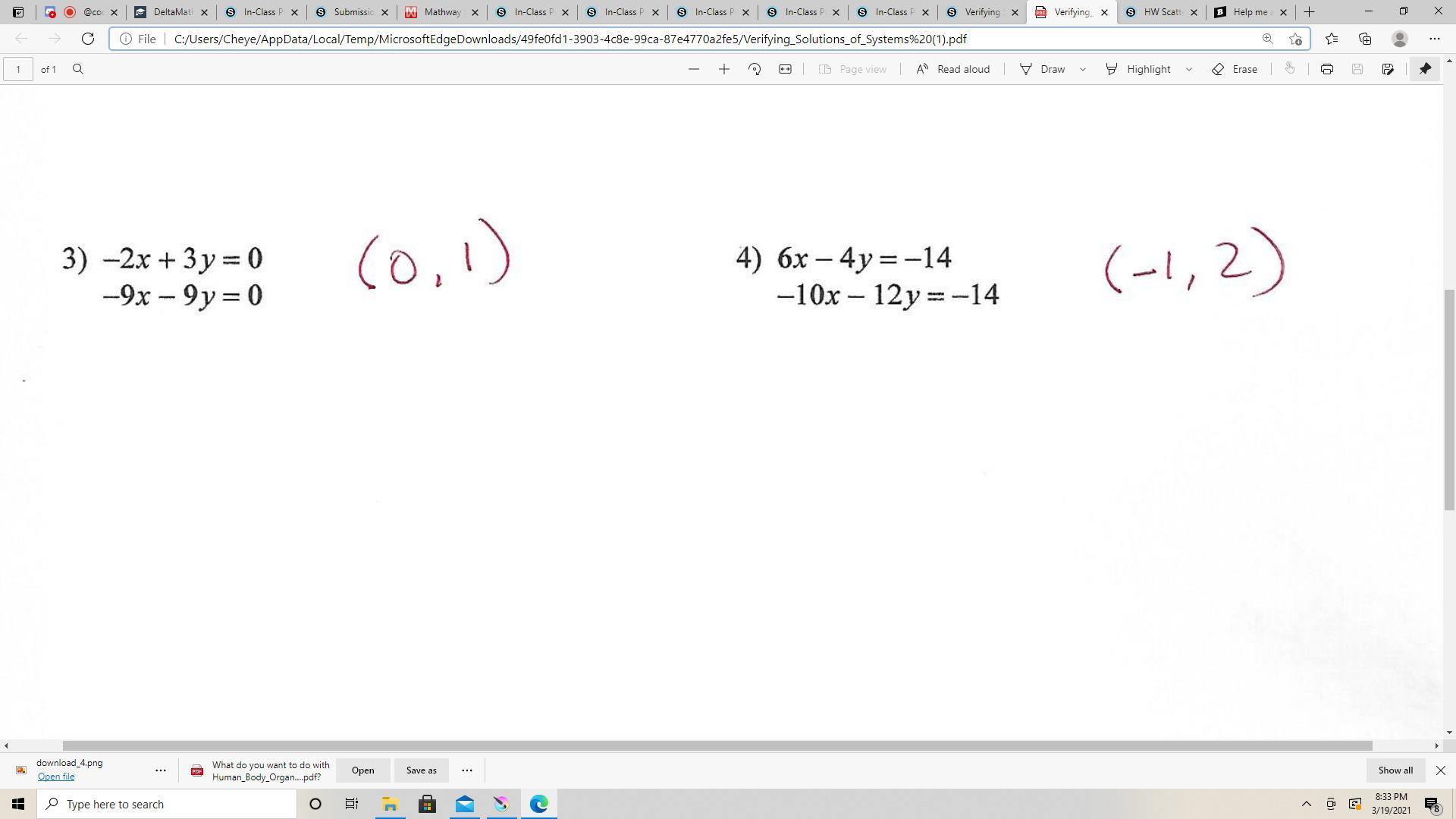Expand the Draw options dropdown arrow
Screen dimensions: 1456x819
[x=1083, y=69]
